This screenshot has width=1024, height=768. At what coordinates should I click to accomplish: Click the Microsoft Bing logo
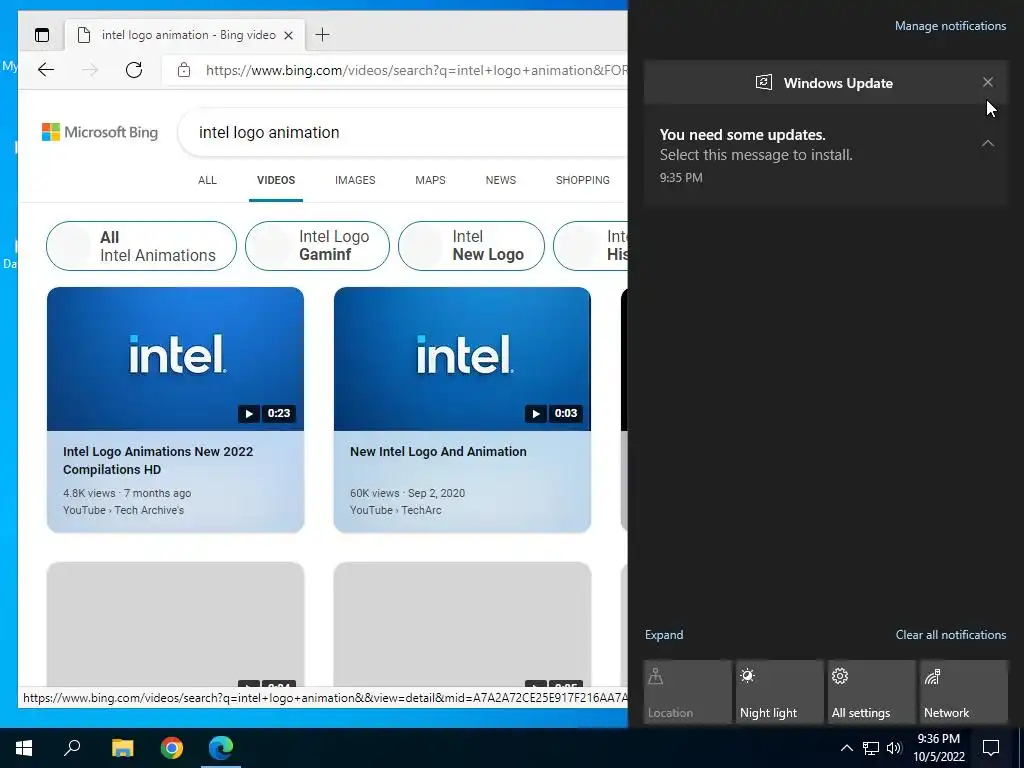100,133
